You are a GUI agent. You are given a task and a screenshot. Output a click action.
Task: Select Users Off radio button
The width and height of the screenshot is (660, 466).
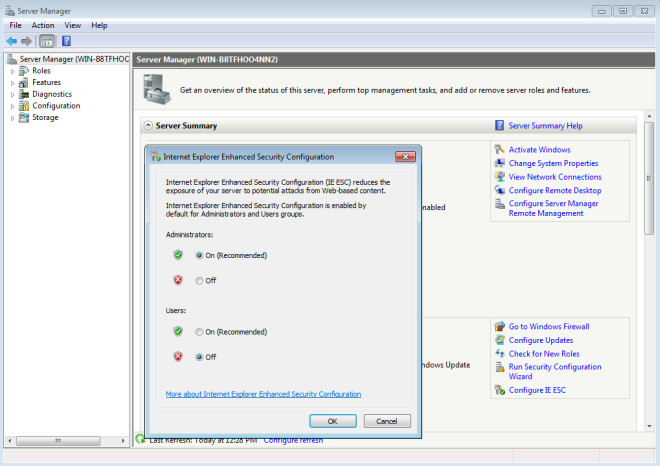[199, 357]
